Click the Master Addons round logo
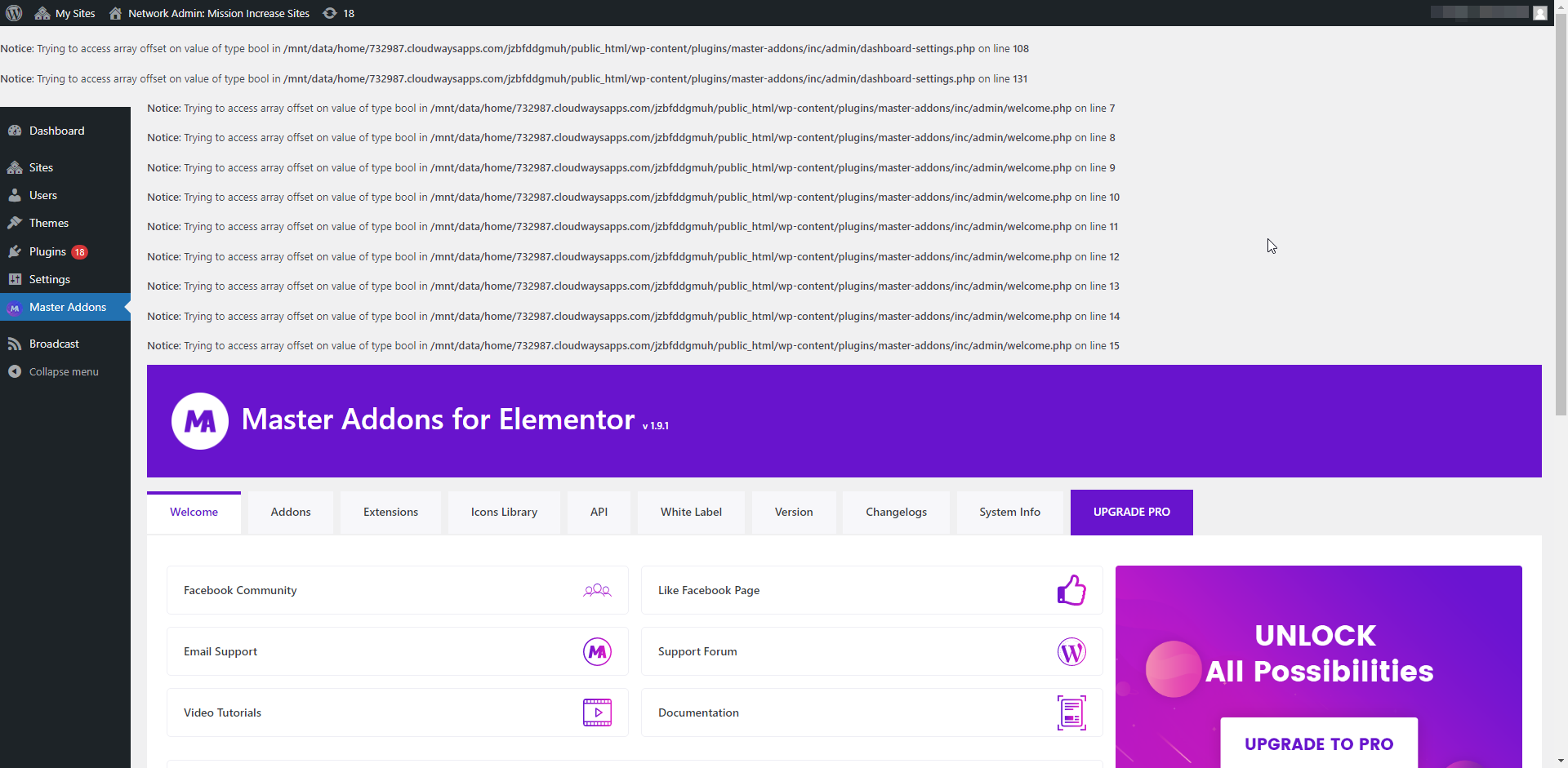The height and width of the screenshot is (768, 1568). tap(200, 421)
